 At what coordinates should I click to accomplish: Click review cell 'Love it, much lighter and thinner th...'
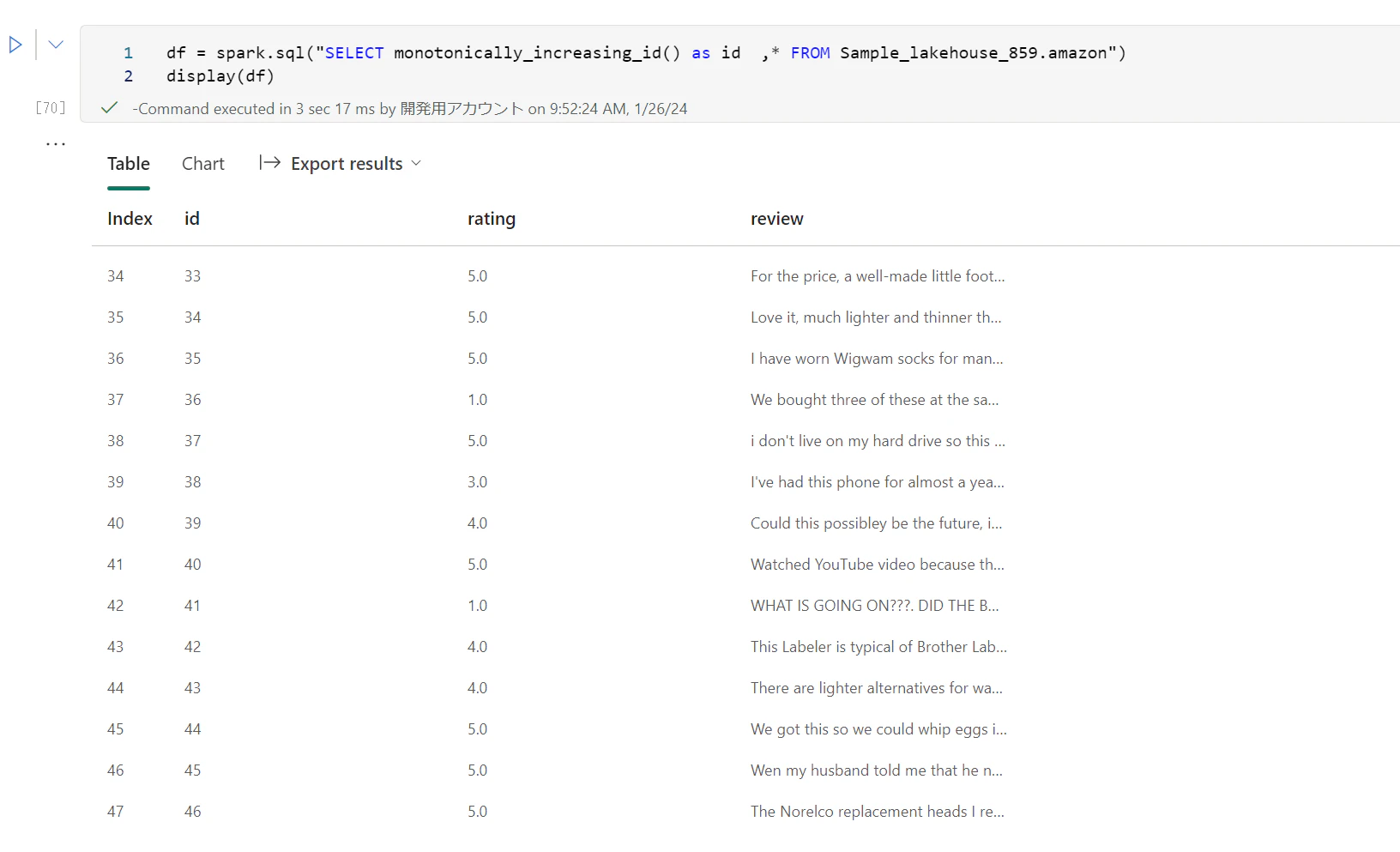point(876,317)
